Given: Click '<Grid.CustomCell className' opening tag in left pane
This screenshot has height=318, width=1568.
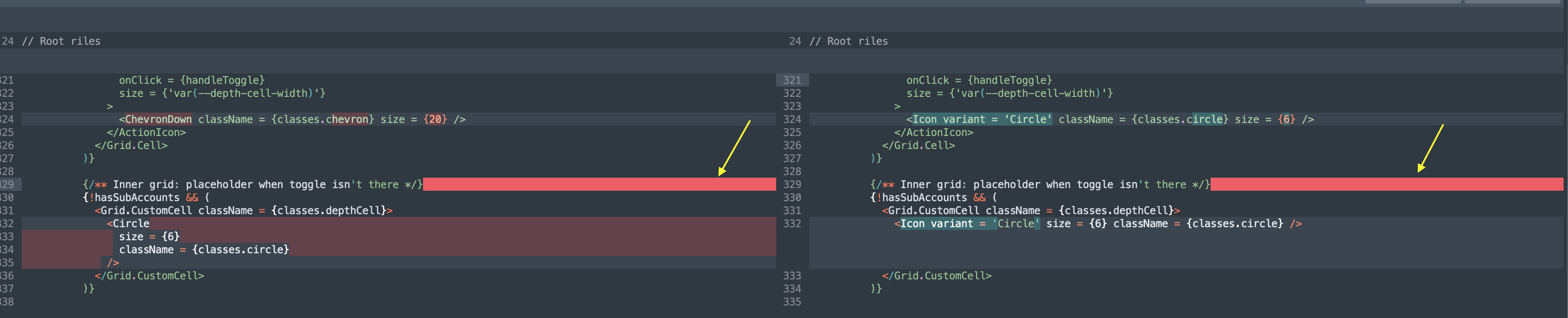Looking at the screenshot, I should pyautogui.click(x=244, y=210).
